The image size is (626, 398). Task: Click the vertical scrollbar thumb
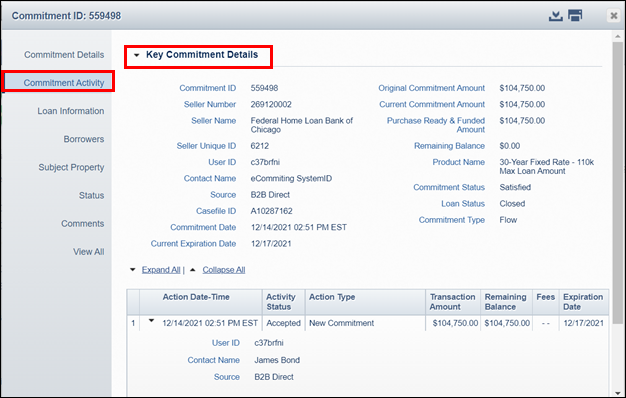pos(618,182)
